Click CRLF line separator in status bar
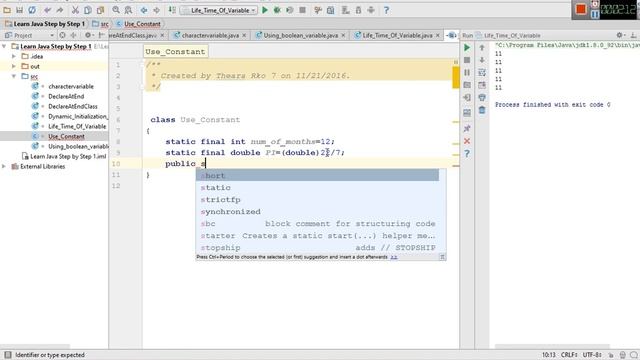This screenshot has height=360, width=640. pyautogui.click(x=569, y=355)
